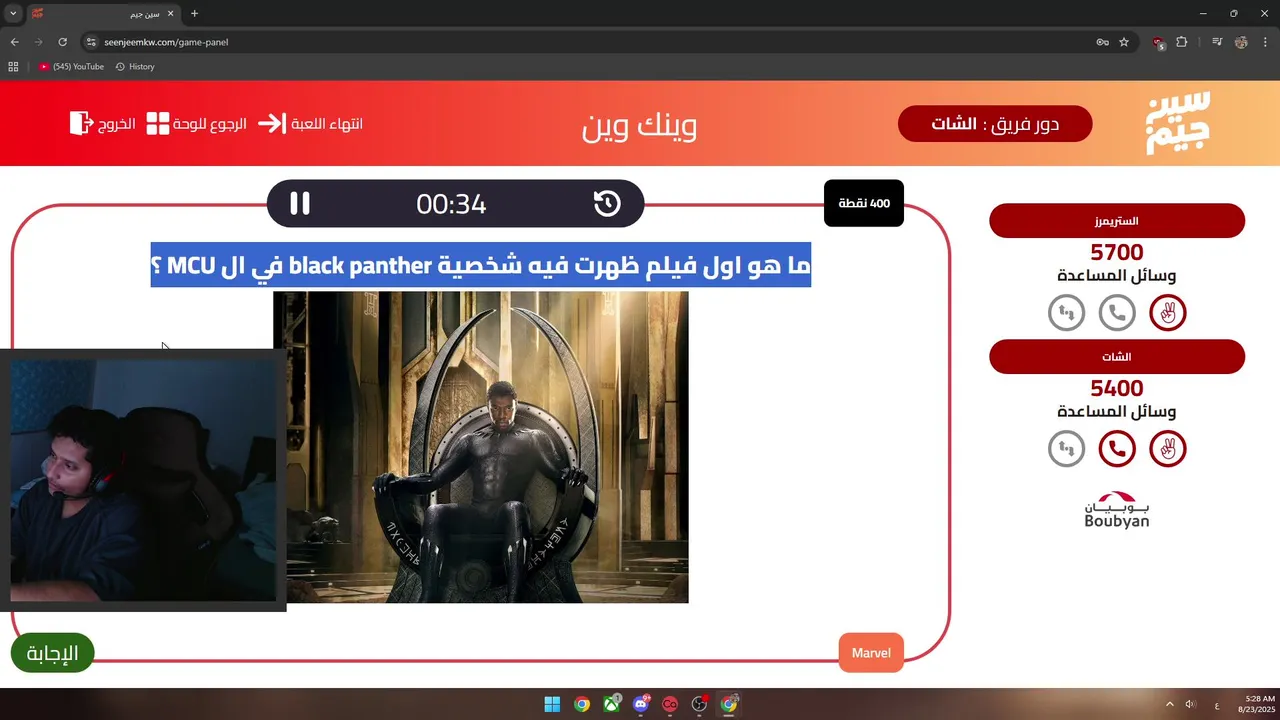Click الرجوع للوحة to return to the board
The width and height of the screenshot is (1280, 720).
click(x=196, y=124)
